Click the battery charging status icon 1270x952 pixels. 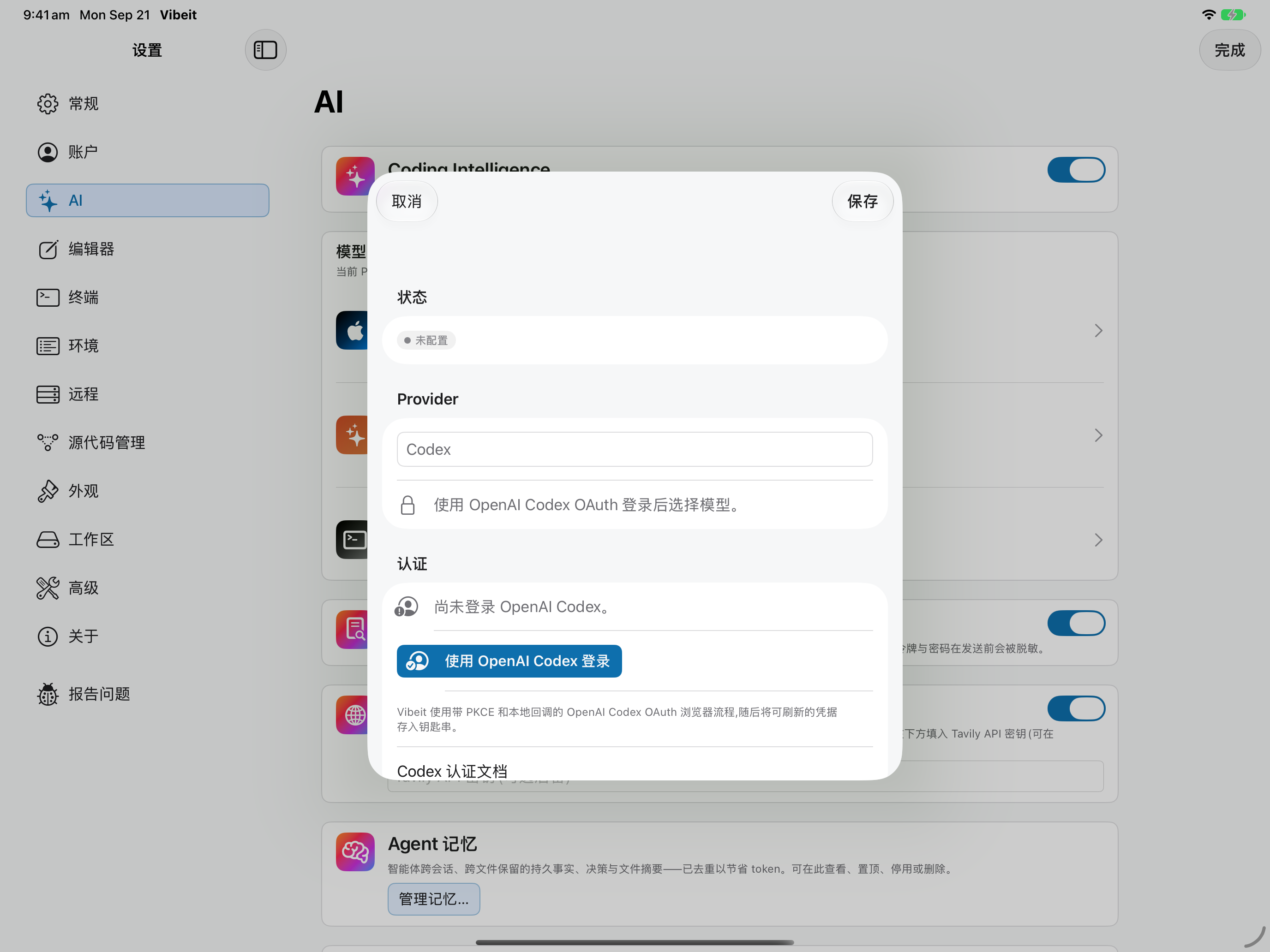point(1233,15)
